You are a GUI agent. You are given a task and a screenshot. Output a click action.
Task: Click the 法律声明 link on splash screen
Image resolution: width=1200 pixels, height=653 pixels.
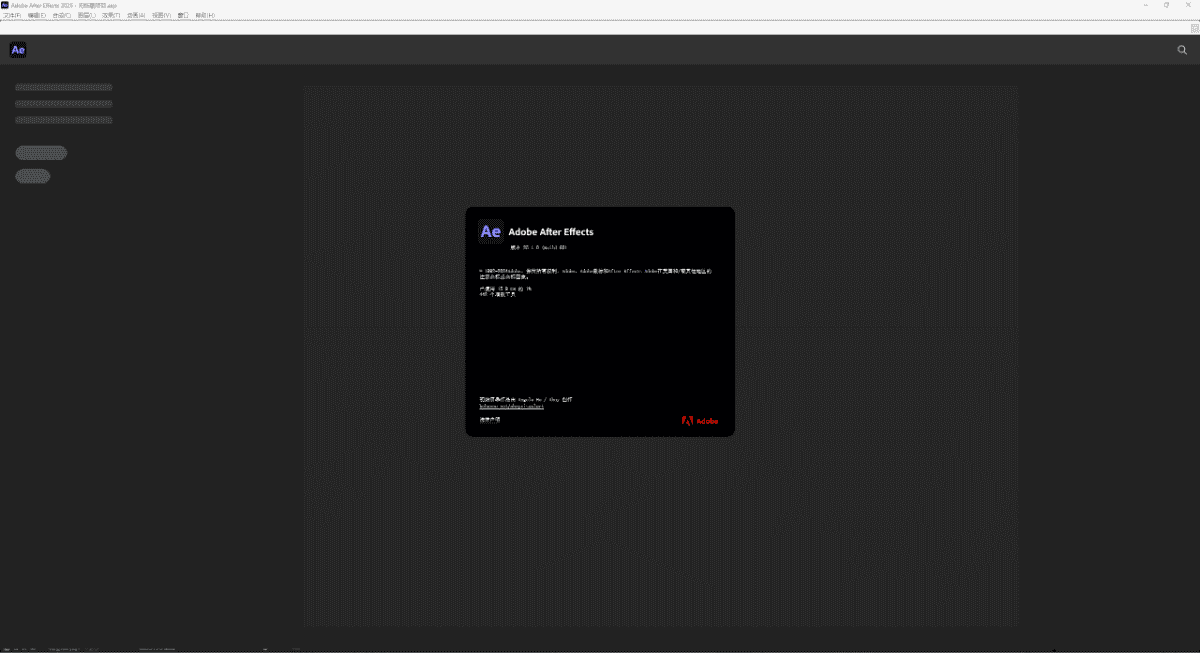point(489,420)
